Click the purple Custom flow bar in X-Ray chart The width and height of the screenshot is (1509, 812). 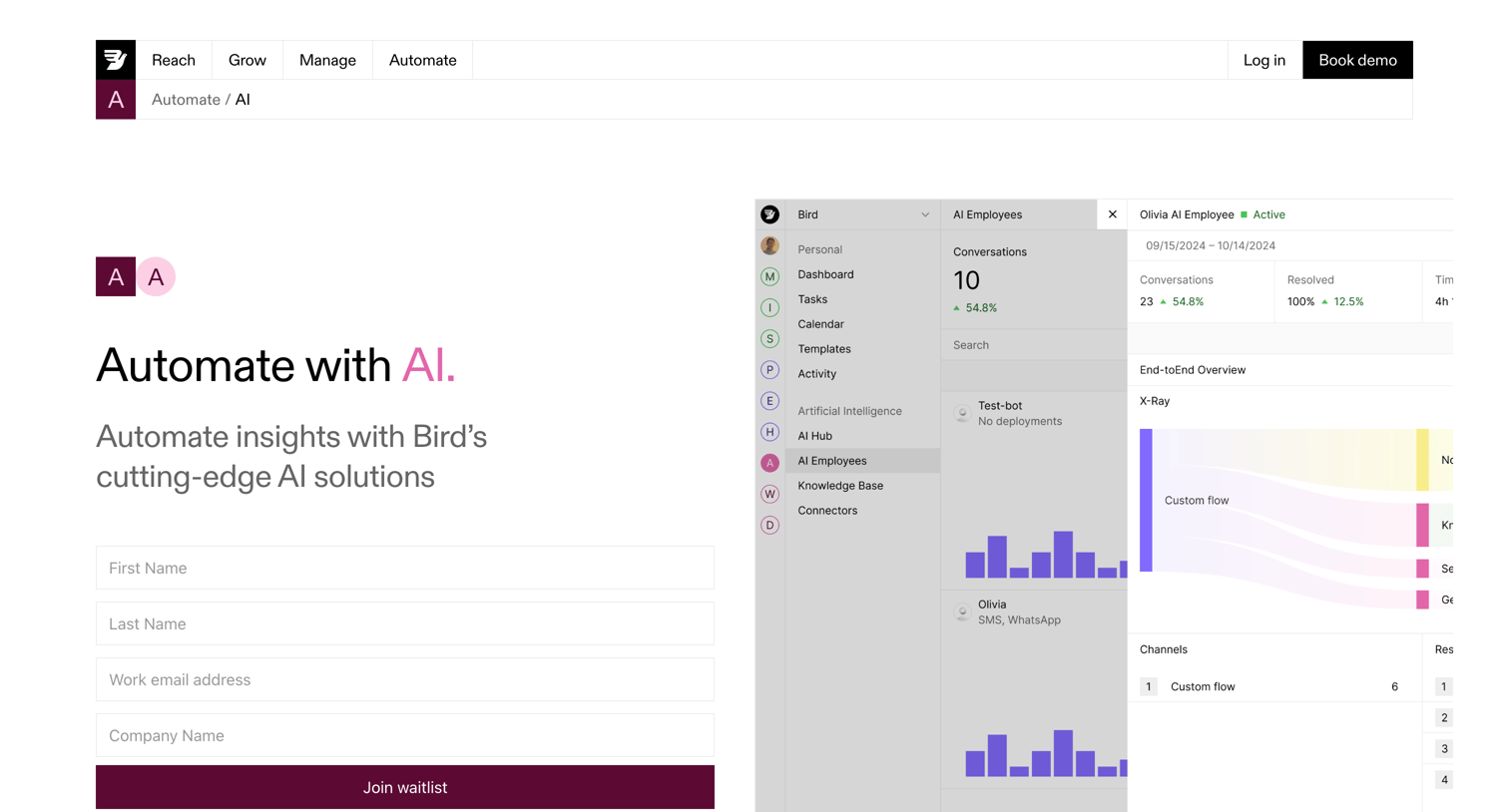(1146, 500)
